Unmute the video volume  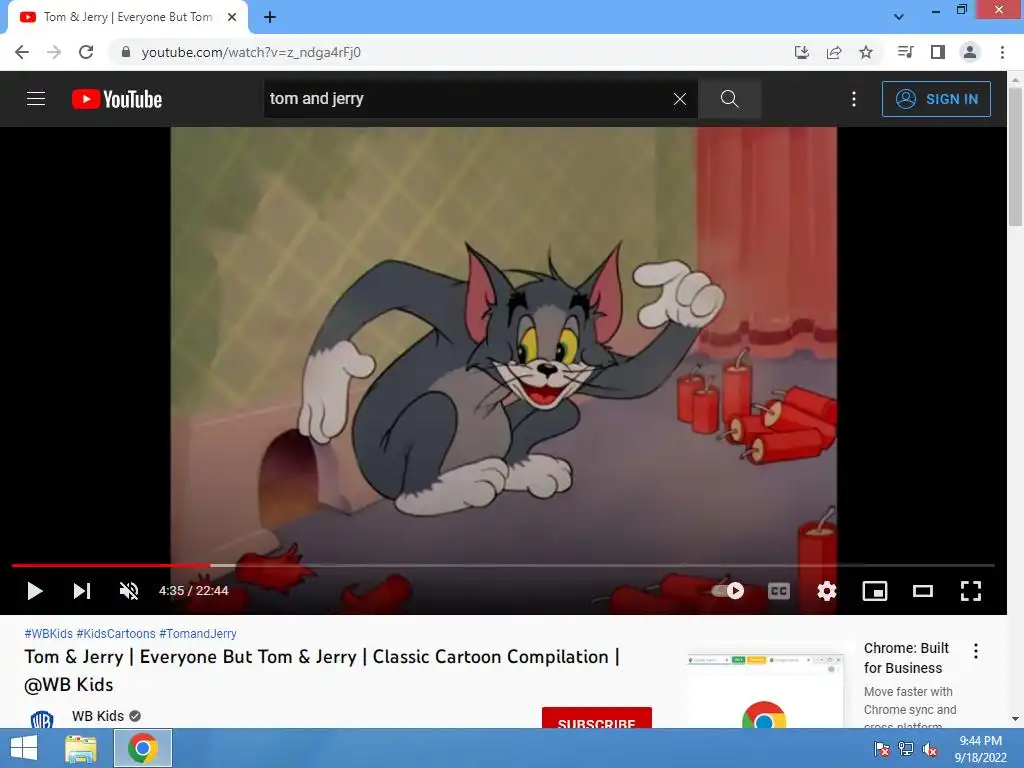[129, 591]
